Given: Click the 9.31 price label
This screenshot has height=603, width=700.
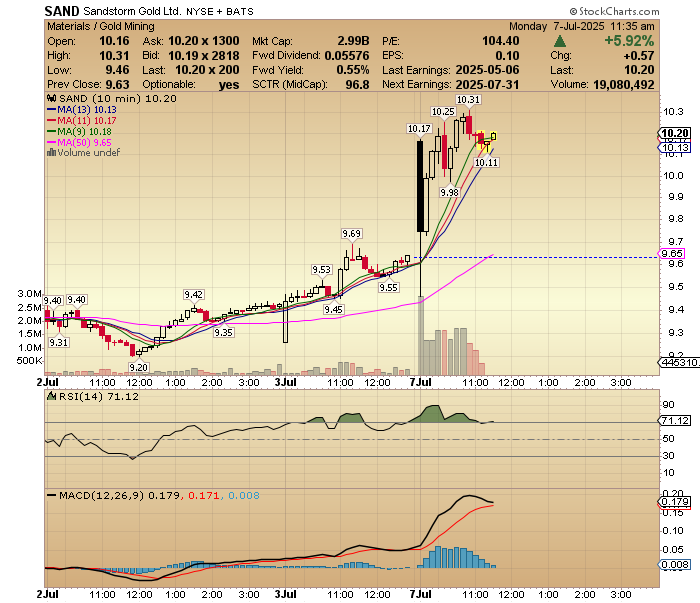Looking at the screenshot, I should pos(58,342).
